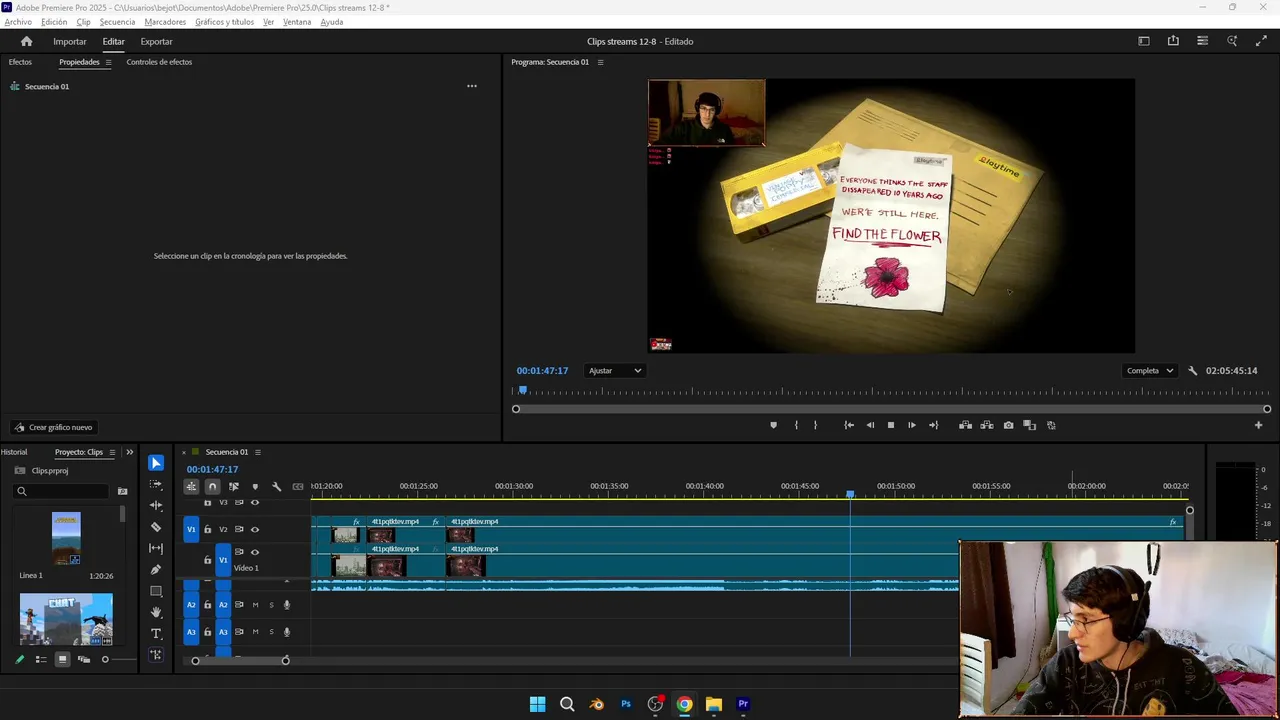The image size is (1280, 720).
Task: Go to the Home screen icon
Action: coord(27,41)
